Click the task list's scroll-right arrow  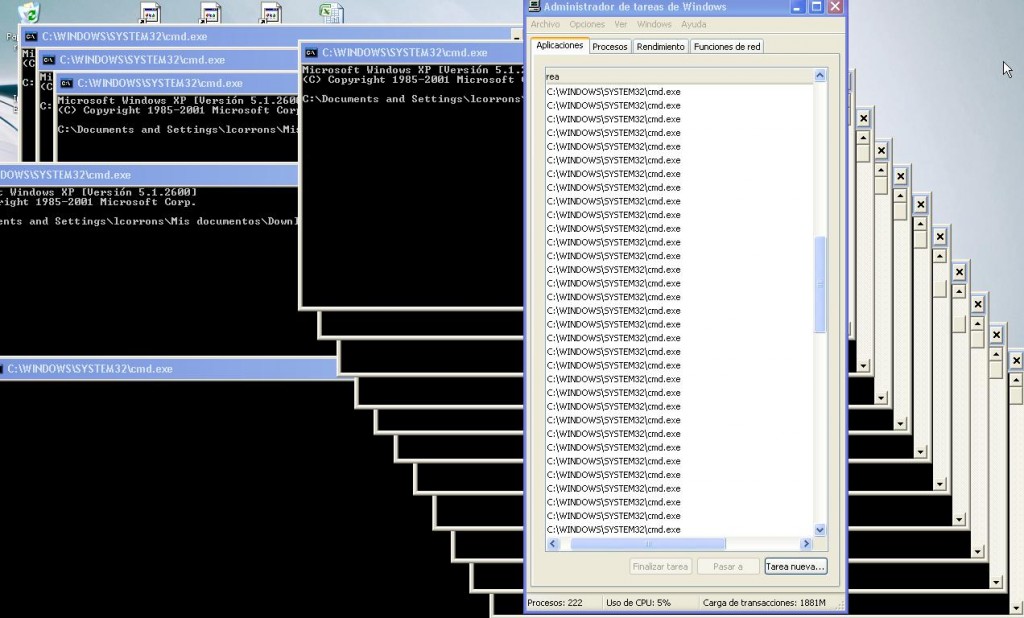(x=807, y=544)
